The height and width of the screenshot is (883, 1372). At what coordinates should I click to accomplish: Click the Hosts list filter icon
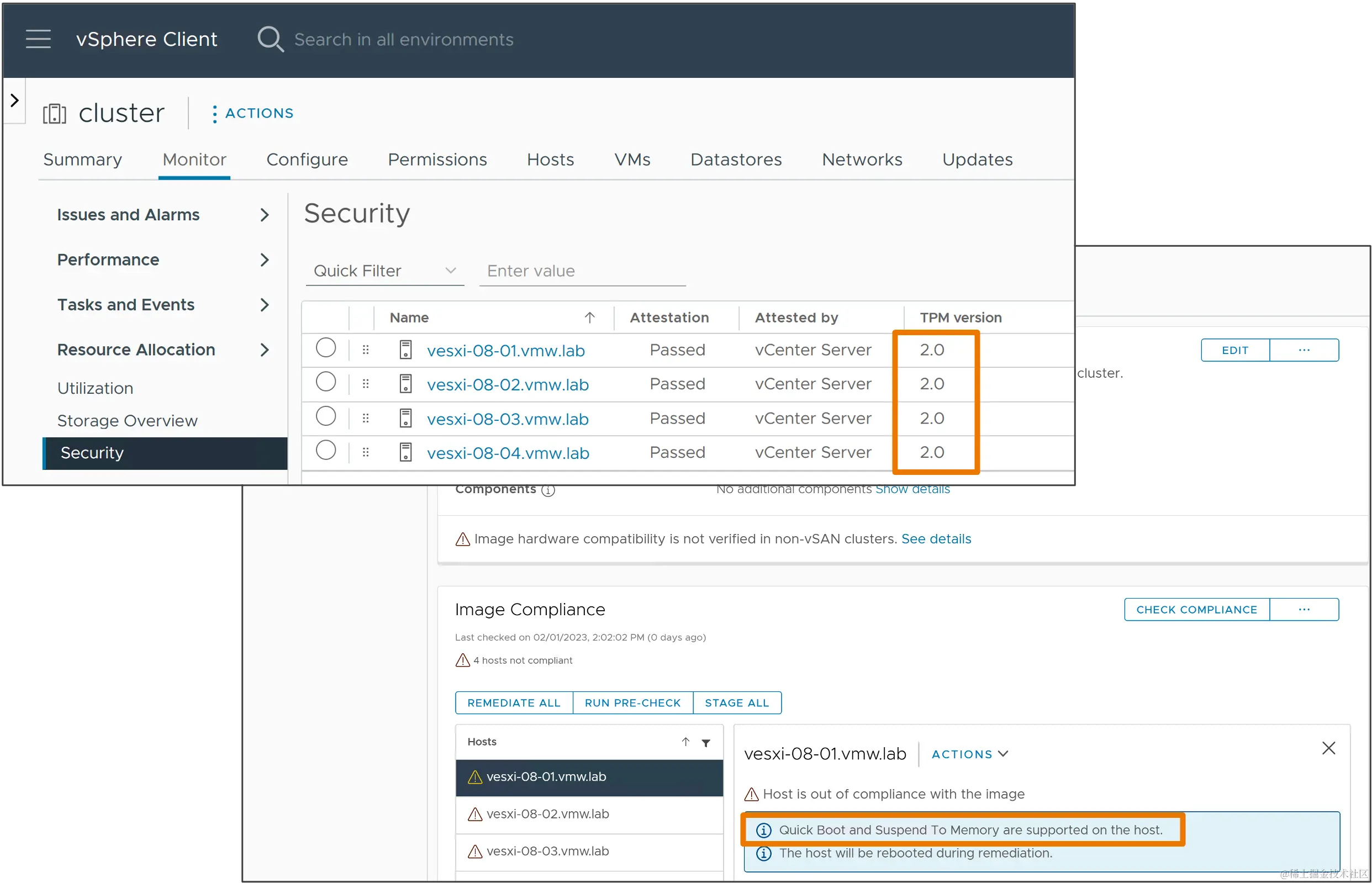(x=706, y=743)
